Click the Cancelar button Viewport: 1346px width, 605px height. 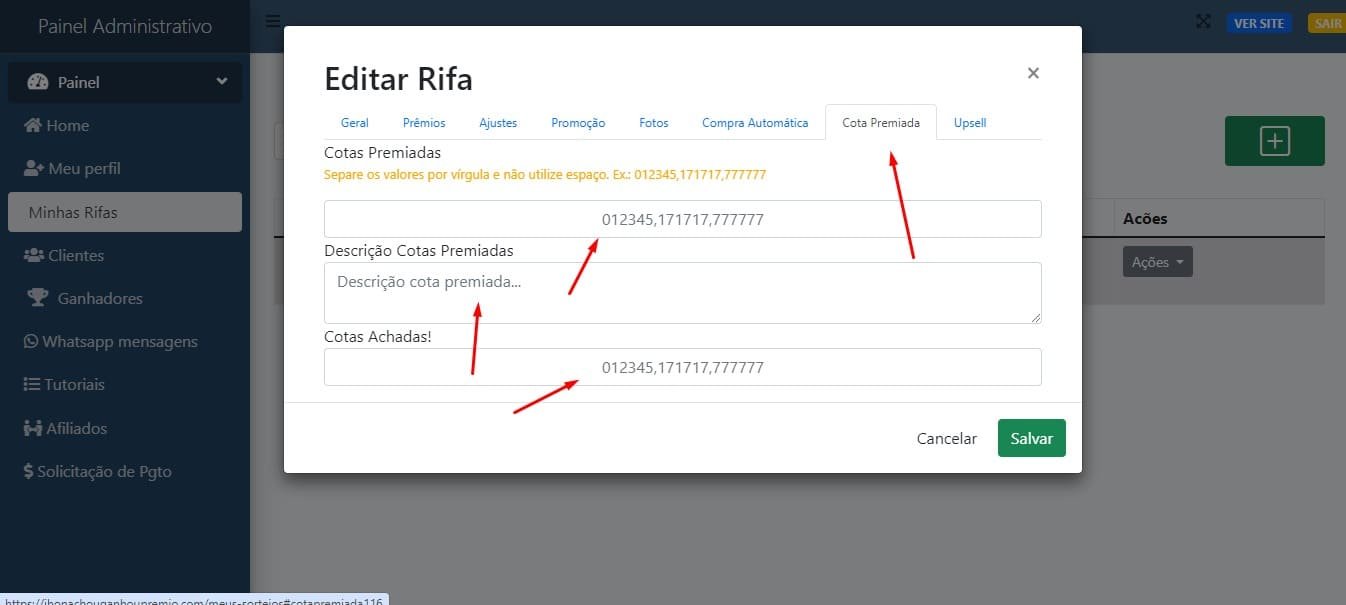click(x=946, y=438)
